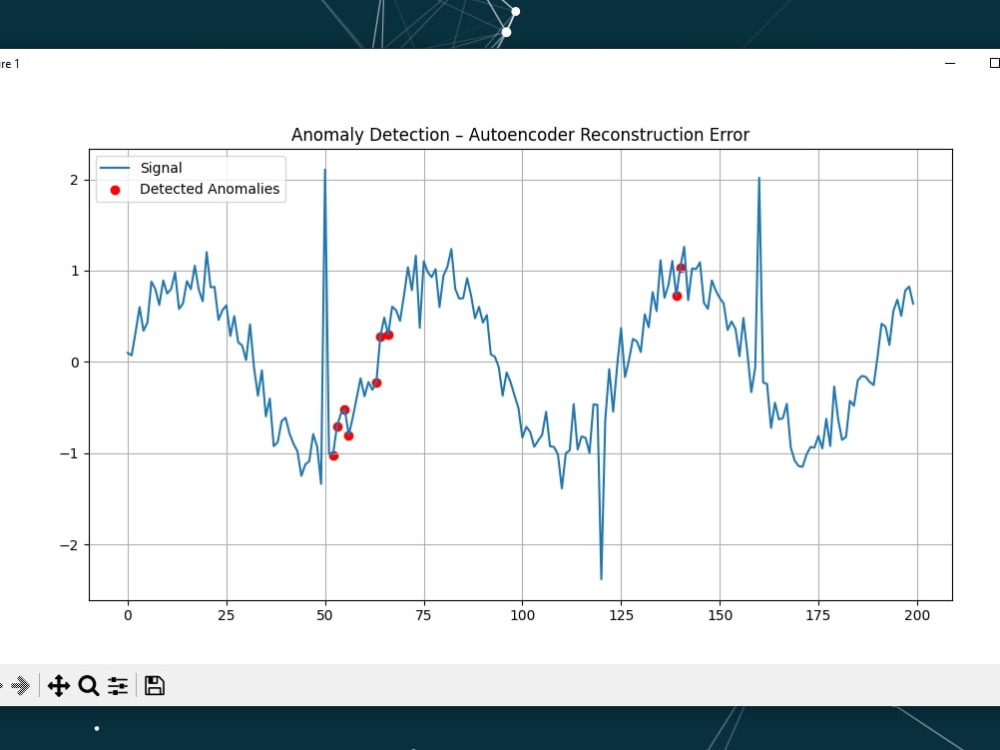This screenshot has width=1000, height=750.
Task: Click the x-axis tick label 175
Action: coord(818,615)
